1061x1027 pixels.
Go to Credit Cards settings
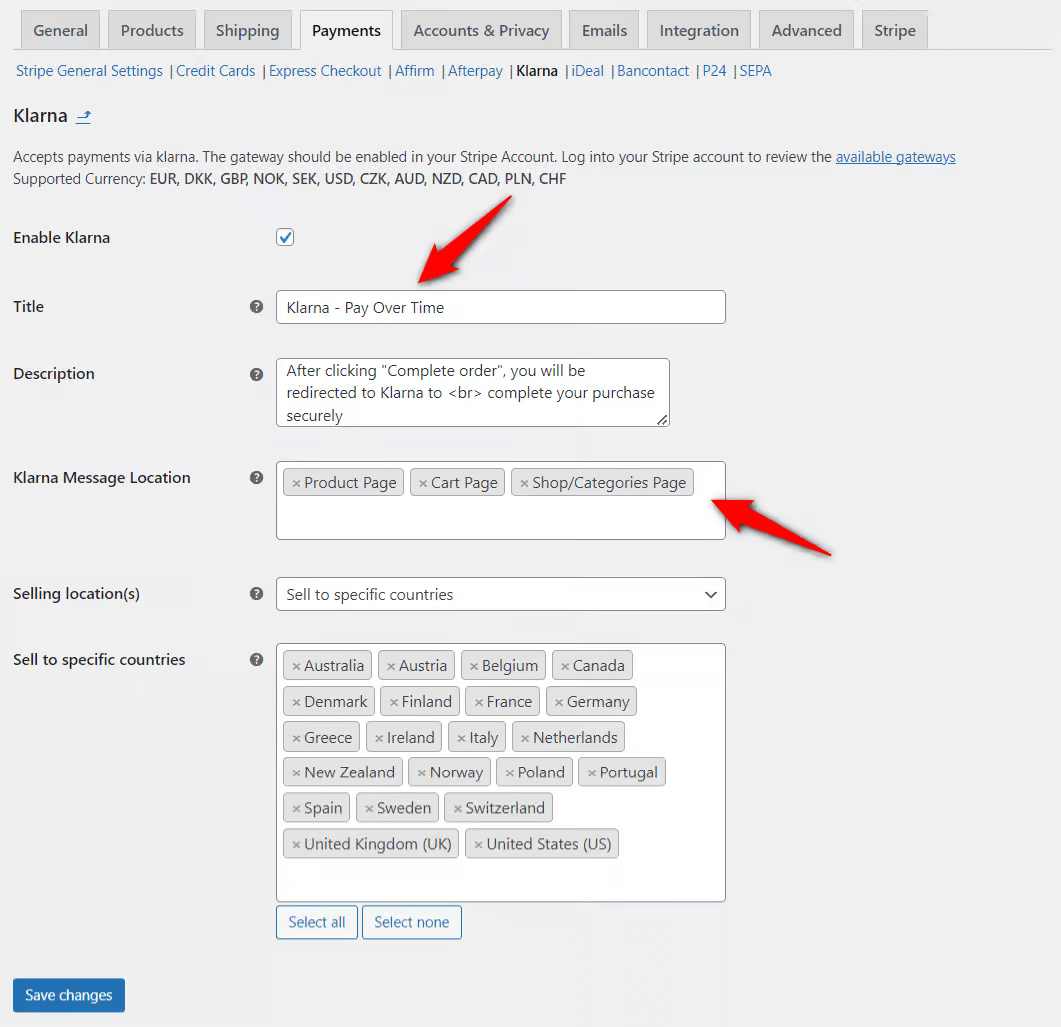pyautogui.click(x=216, y=71)
